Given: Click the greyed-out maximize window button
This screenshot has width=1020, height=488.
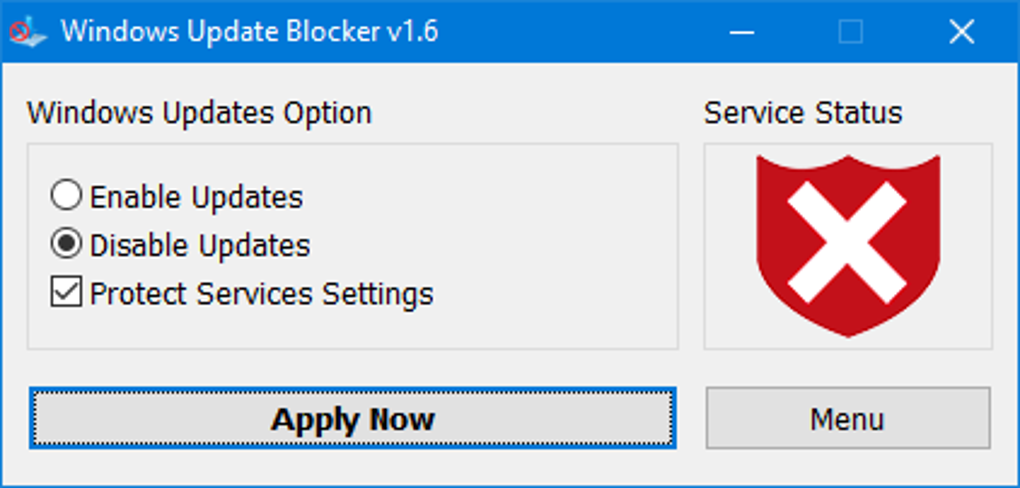Looking at the screenshot, I should (x=851, y=32).
